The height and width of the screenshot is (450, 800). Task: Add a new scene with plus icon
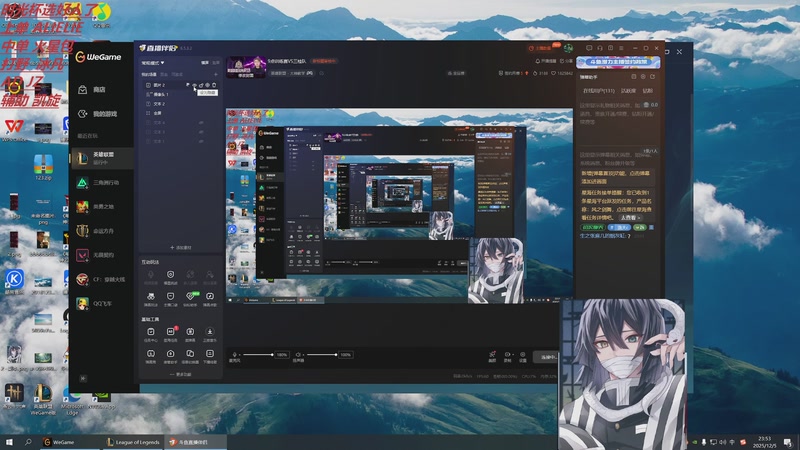(x=216, y=74)
